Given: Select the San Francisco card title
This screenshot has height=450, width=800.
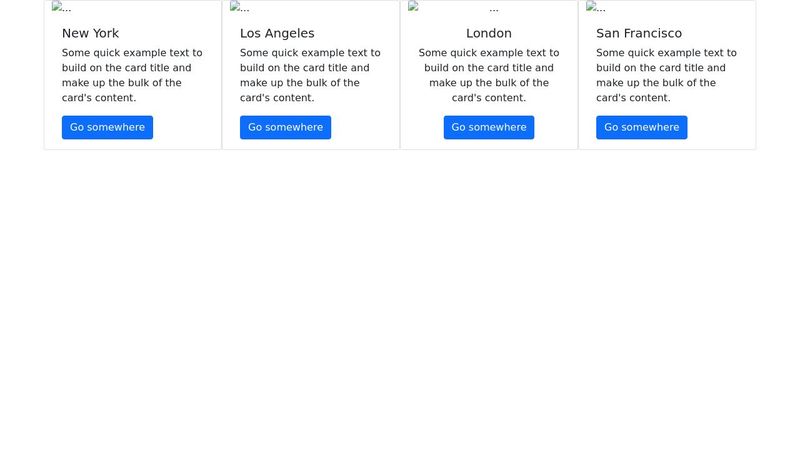Looking at the screenshot, I should (x=639, y=33).
